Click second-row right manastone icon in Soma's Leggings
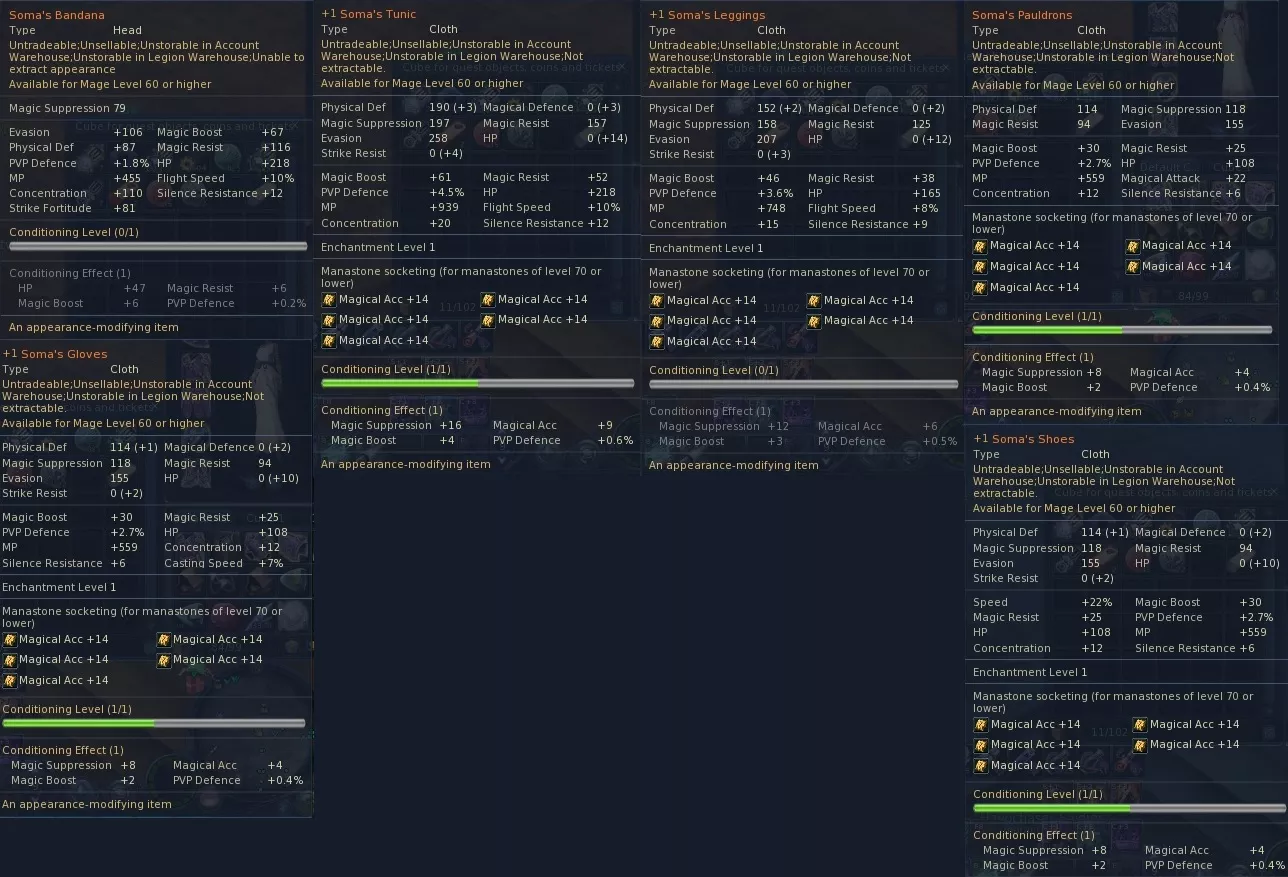This screenshot has height=877, width=1288. (x=814, y=321)
